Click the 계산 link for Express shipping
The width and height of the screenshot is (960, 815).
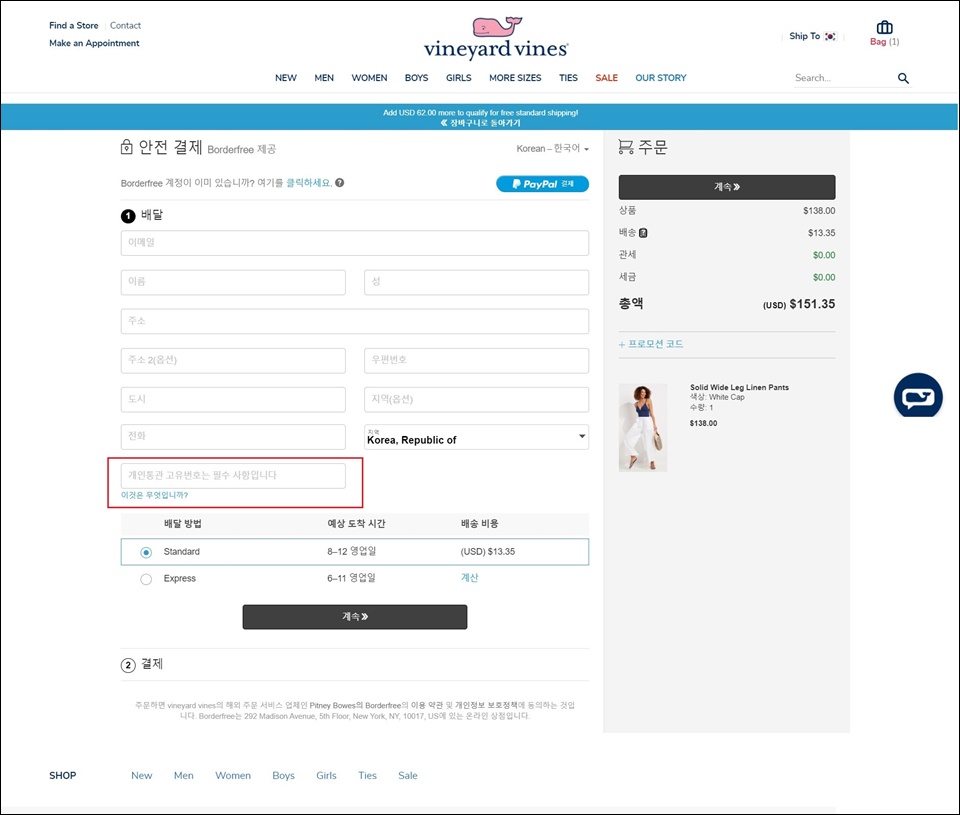pos(469,577)
